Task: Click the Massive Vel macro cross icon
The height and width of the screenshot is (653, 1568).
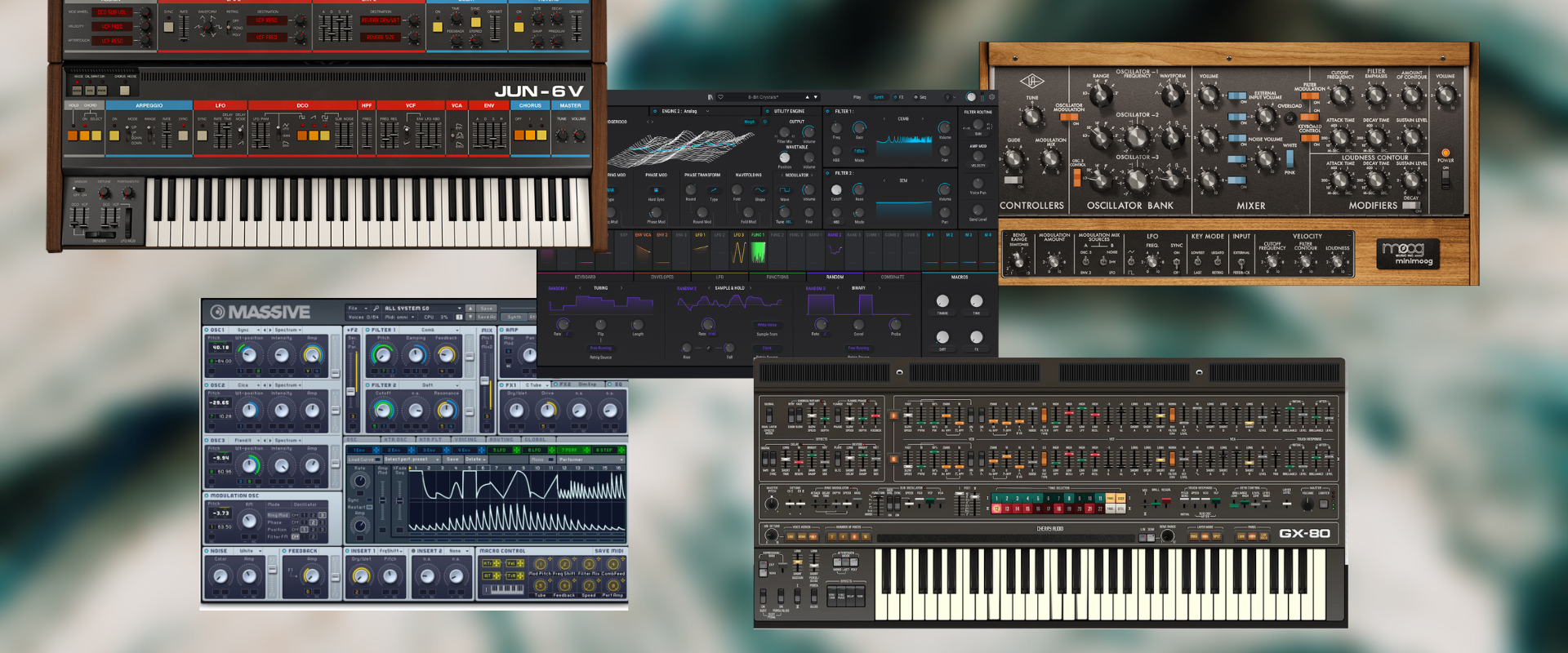Action: coord(520,563)
